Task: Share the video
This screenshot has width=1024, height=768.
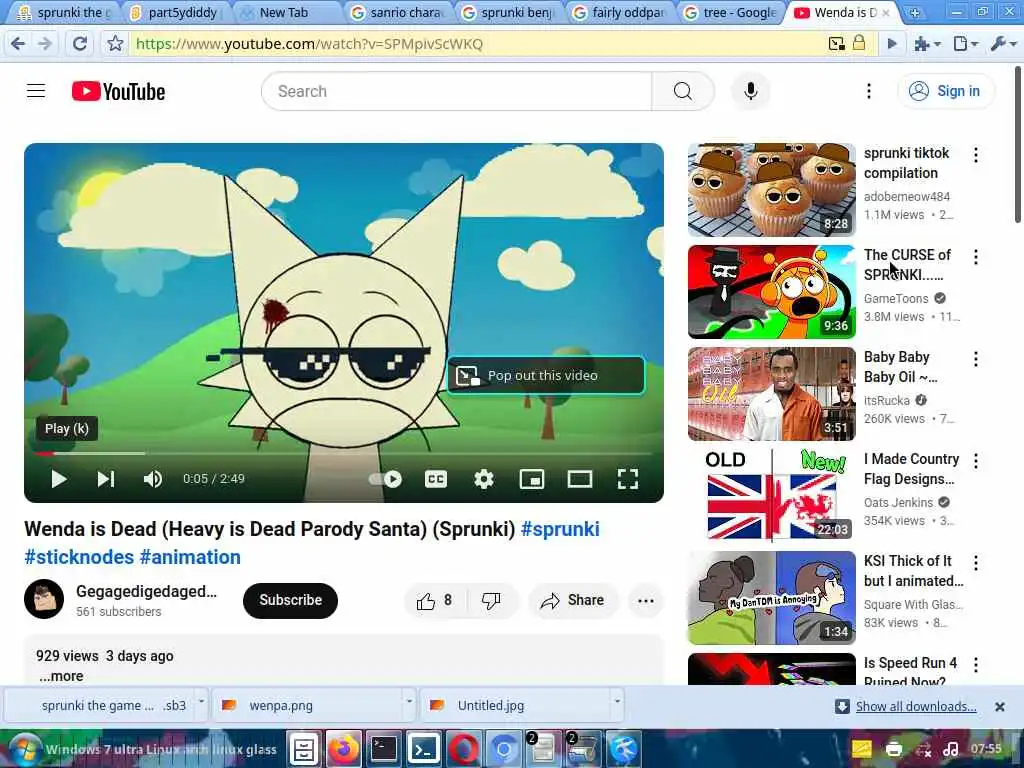Action: pyautogui.click(x=573, y=601)
